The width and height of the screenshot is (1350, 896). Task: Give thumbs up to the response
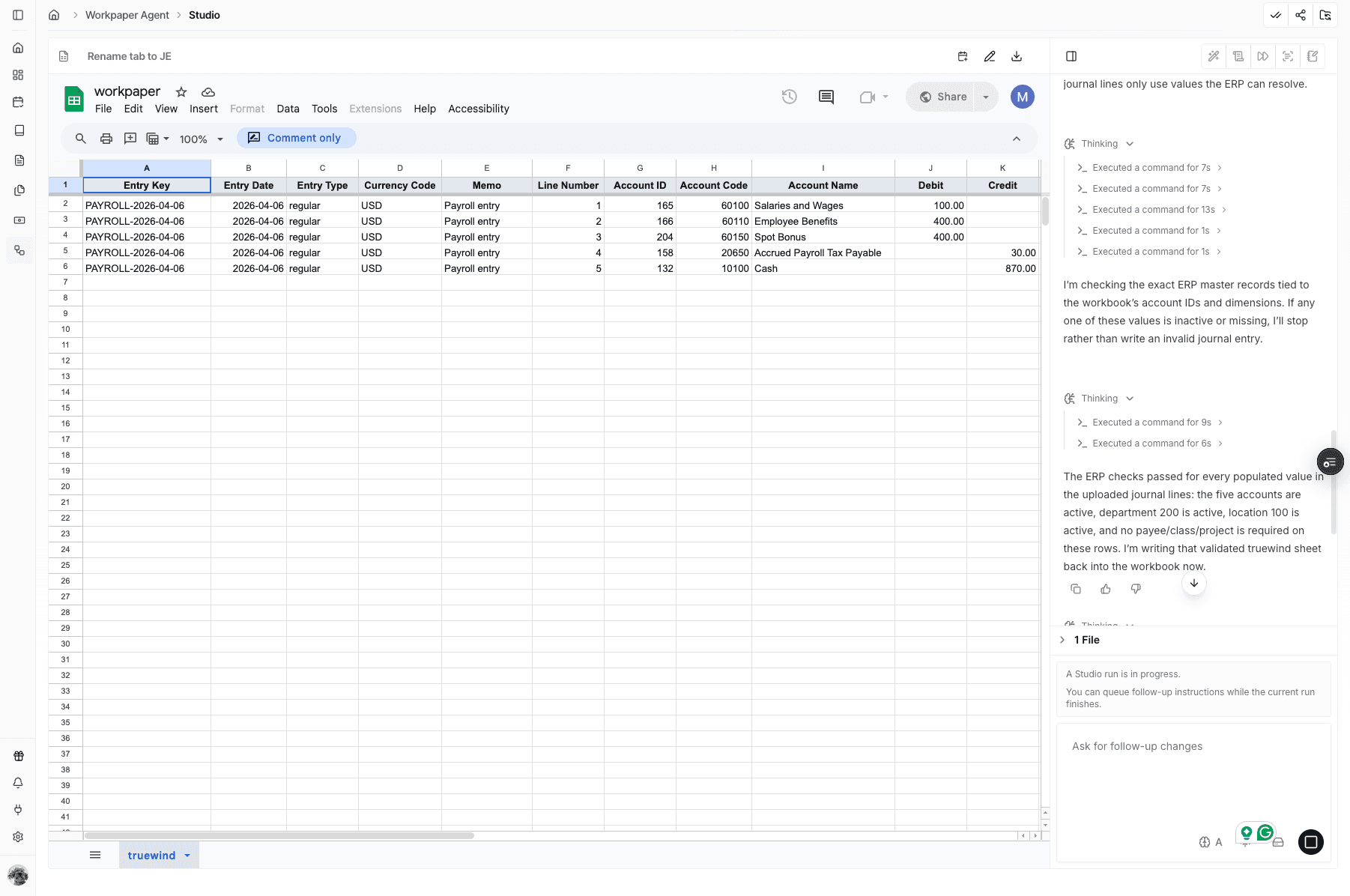(1106, 589)
